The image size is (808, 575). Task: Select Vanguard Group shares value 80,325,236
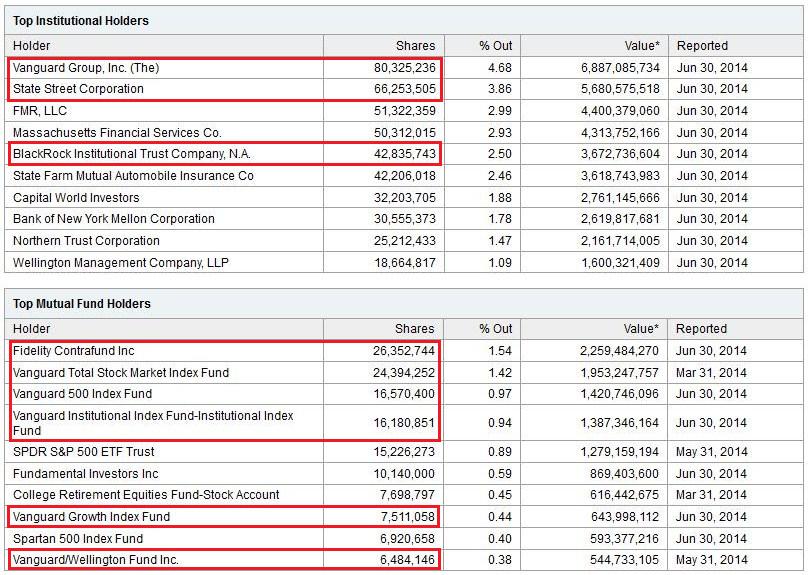405,67
